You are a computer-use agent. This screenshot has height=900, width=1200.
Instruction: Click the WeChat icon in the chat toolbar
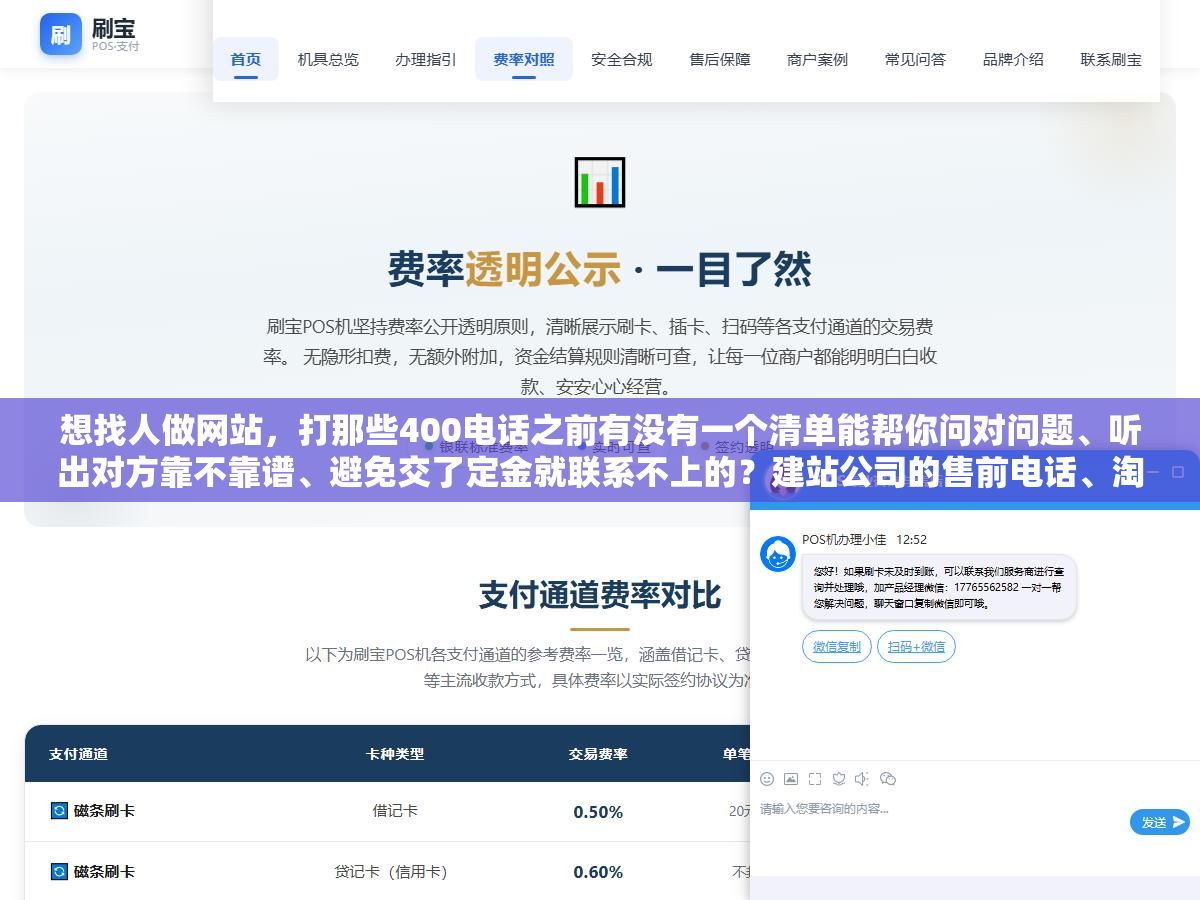pyautogui.click(x=888, y=779)
